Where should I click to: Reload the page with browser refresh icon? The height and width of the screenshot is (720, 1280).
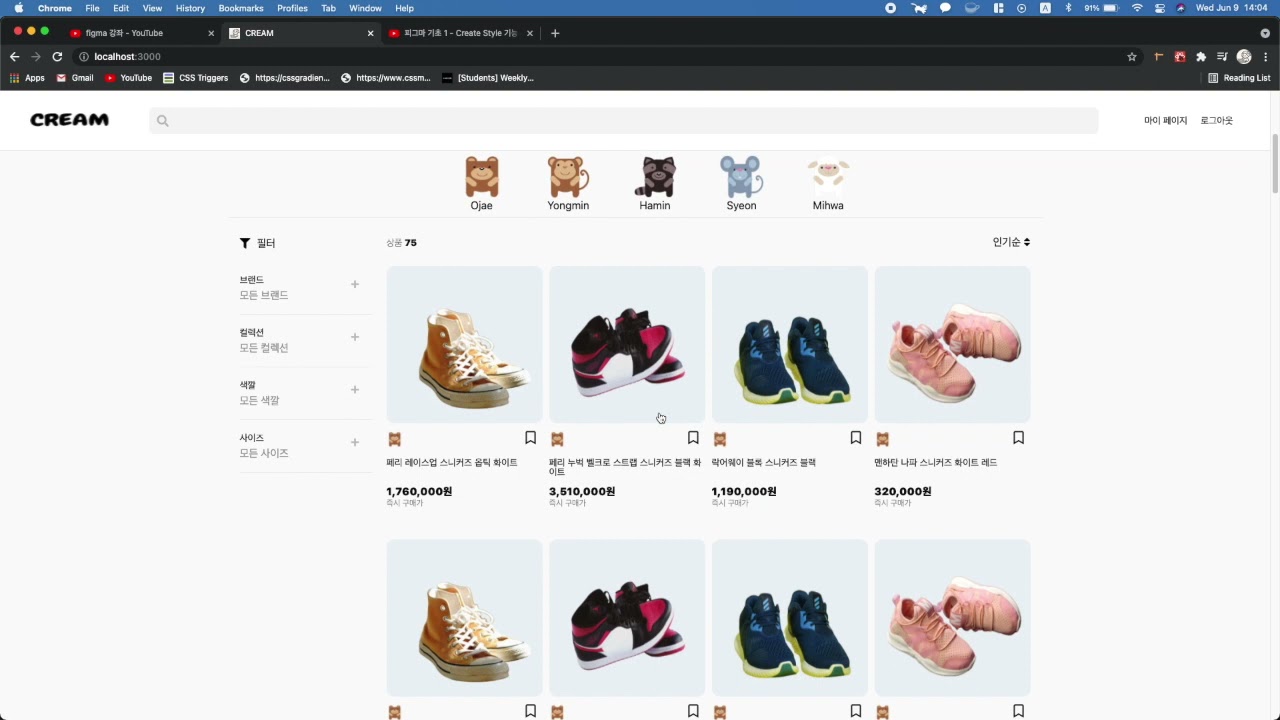(x=57, y=57)
